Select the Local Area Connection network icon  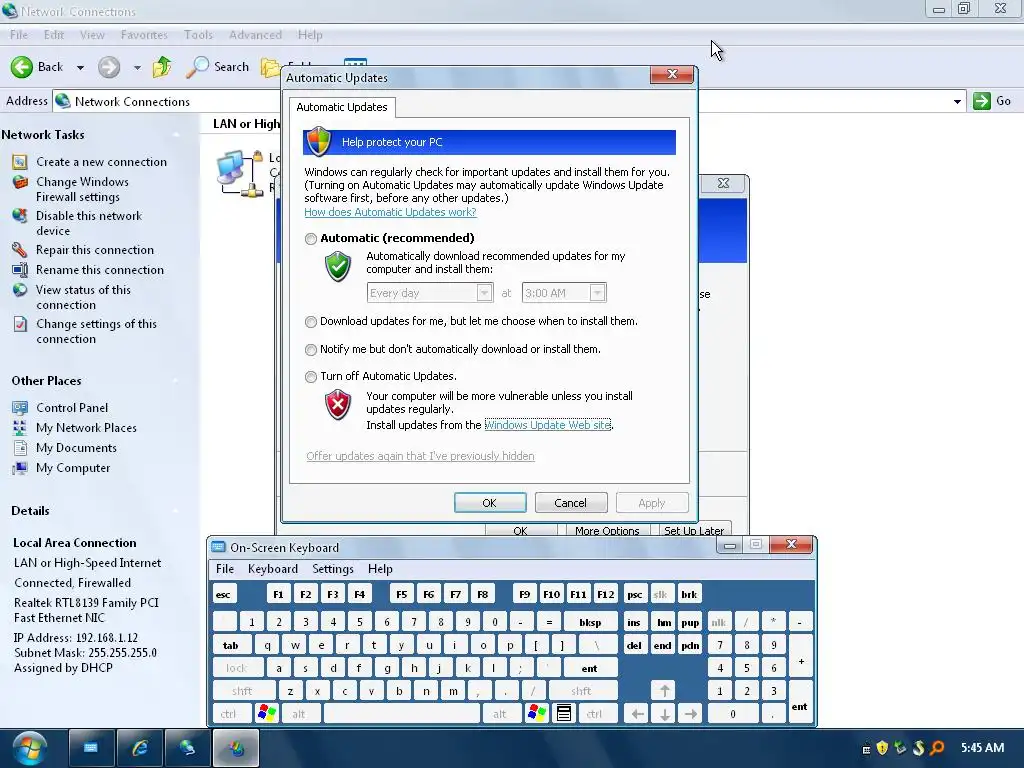[x=239, y=173]
